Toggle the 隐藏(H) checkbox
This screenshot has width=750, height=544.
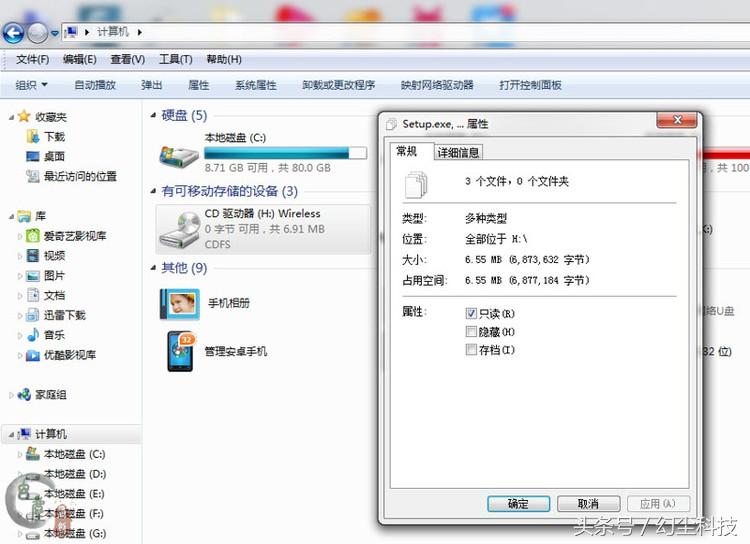(471, 331)
